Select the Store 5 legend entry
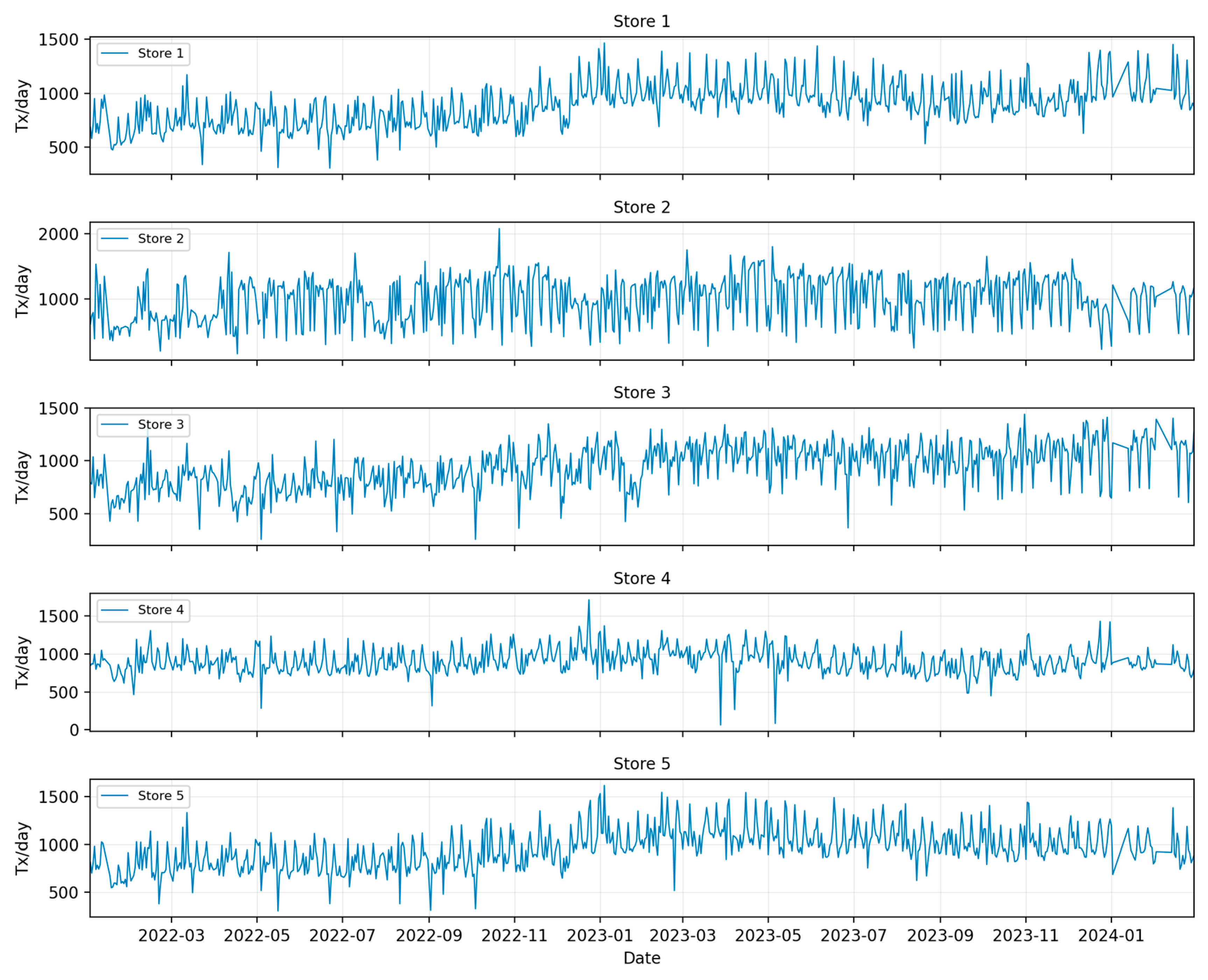The width and height of the screenshot is (1208, 980). pyautogui.click(x=160, y=795)
